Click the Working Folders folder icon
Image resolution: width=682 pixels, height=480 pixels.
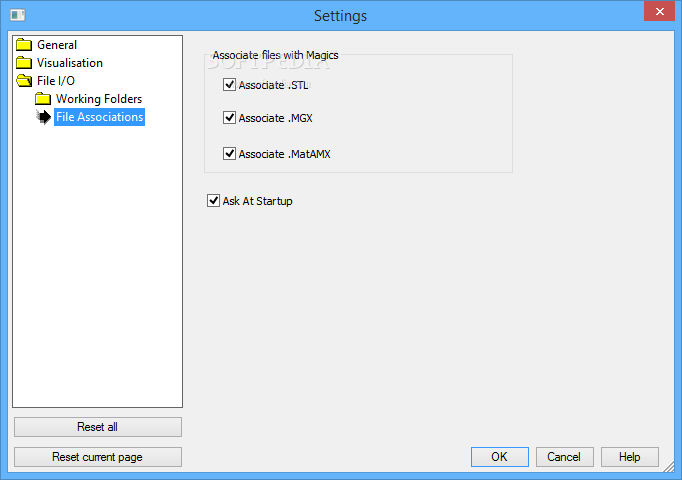click(43, 99)
